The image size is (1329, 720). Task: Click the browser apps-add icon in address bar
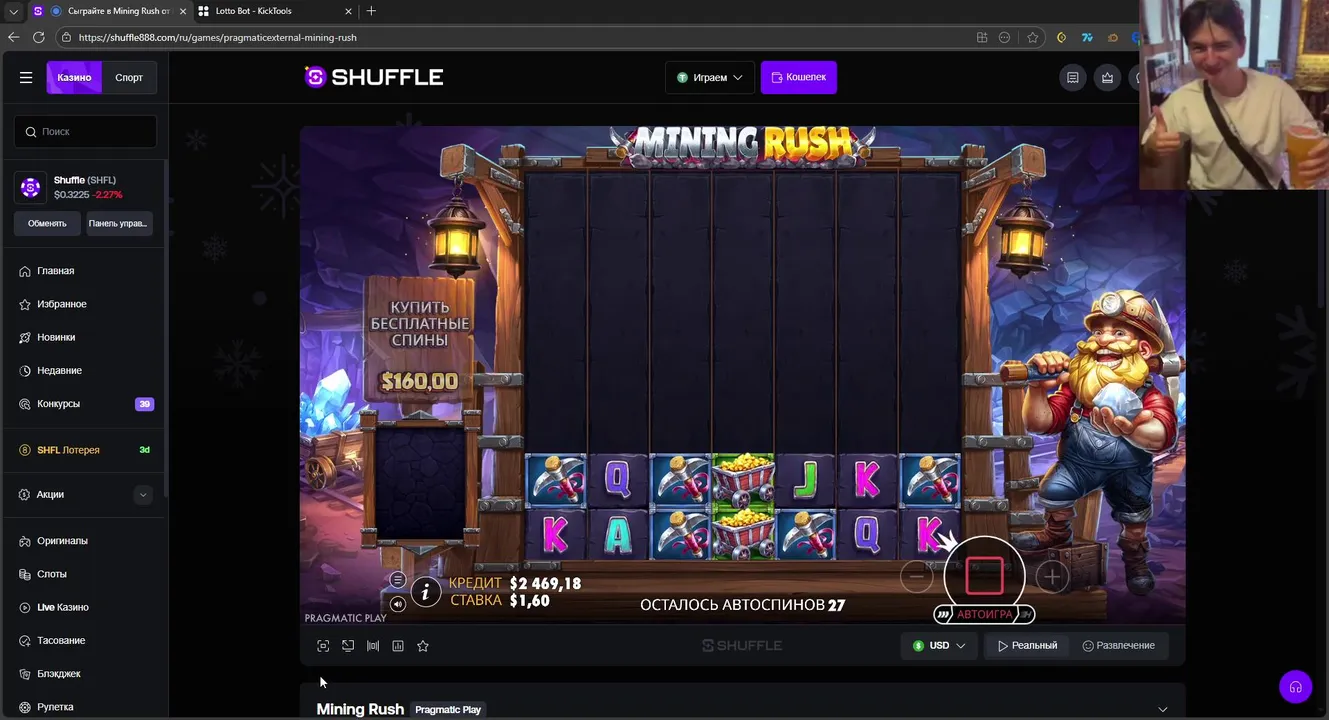[982, 37]
